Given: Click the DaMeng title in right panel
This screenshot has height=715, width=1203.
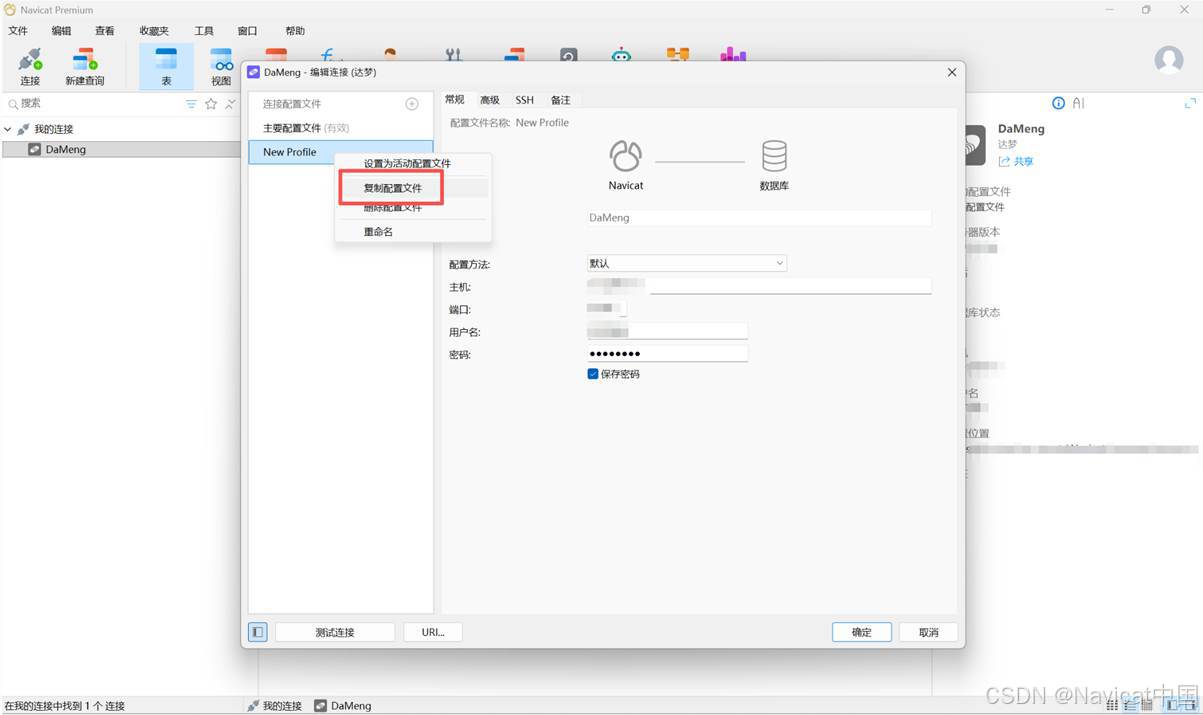Looking at the screenshot, I should click(1021, 129).
